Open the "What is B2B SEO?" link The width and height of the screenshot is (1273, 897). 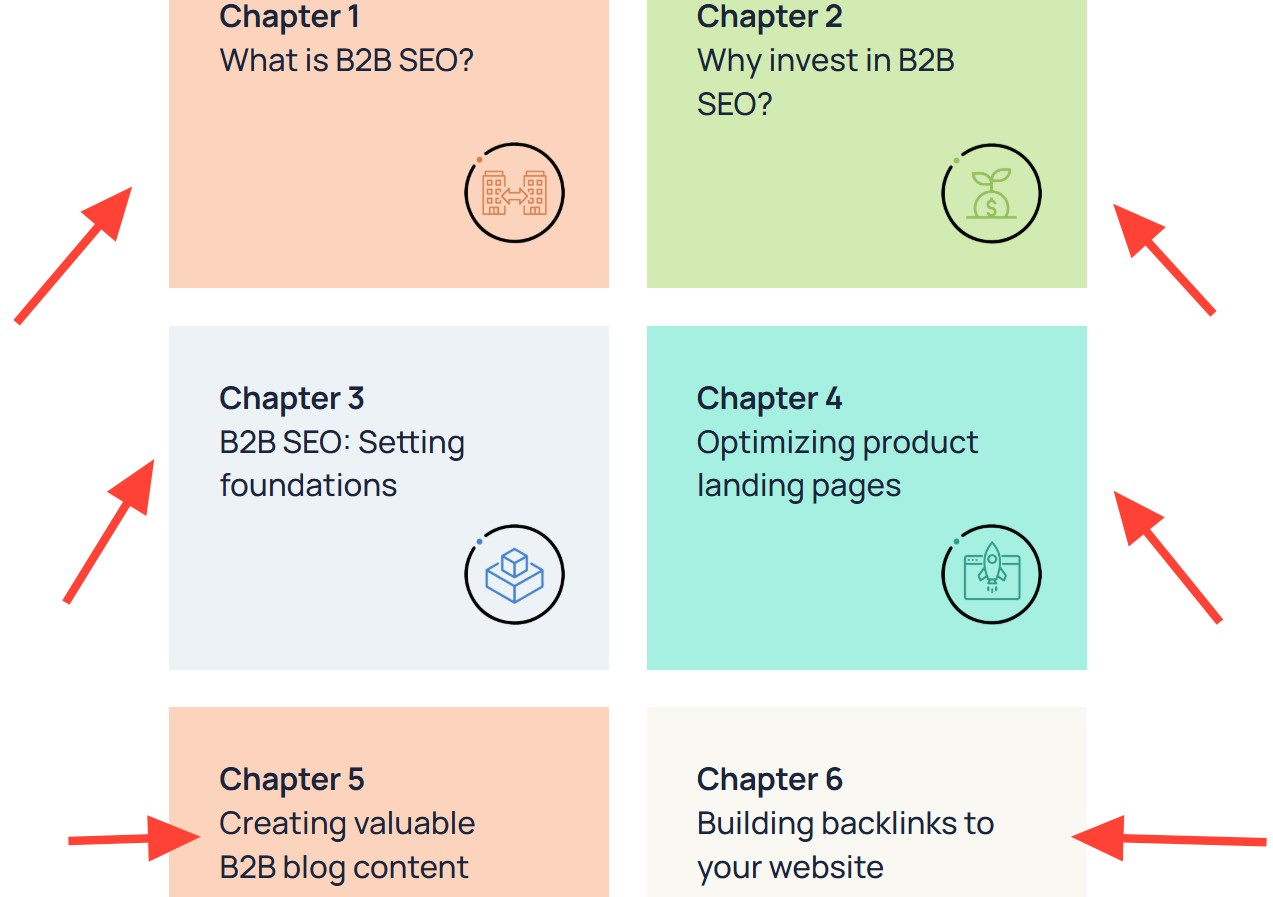[x=346, y=60]
